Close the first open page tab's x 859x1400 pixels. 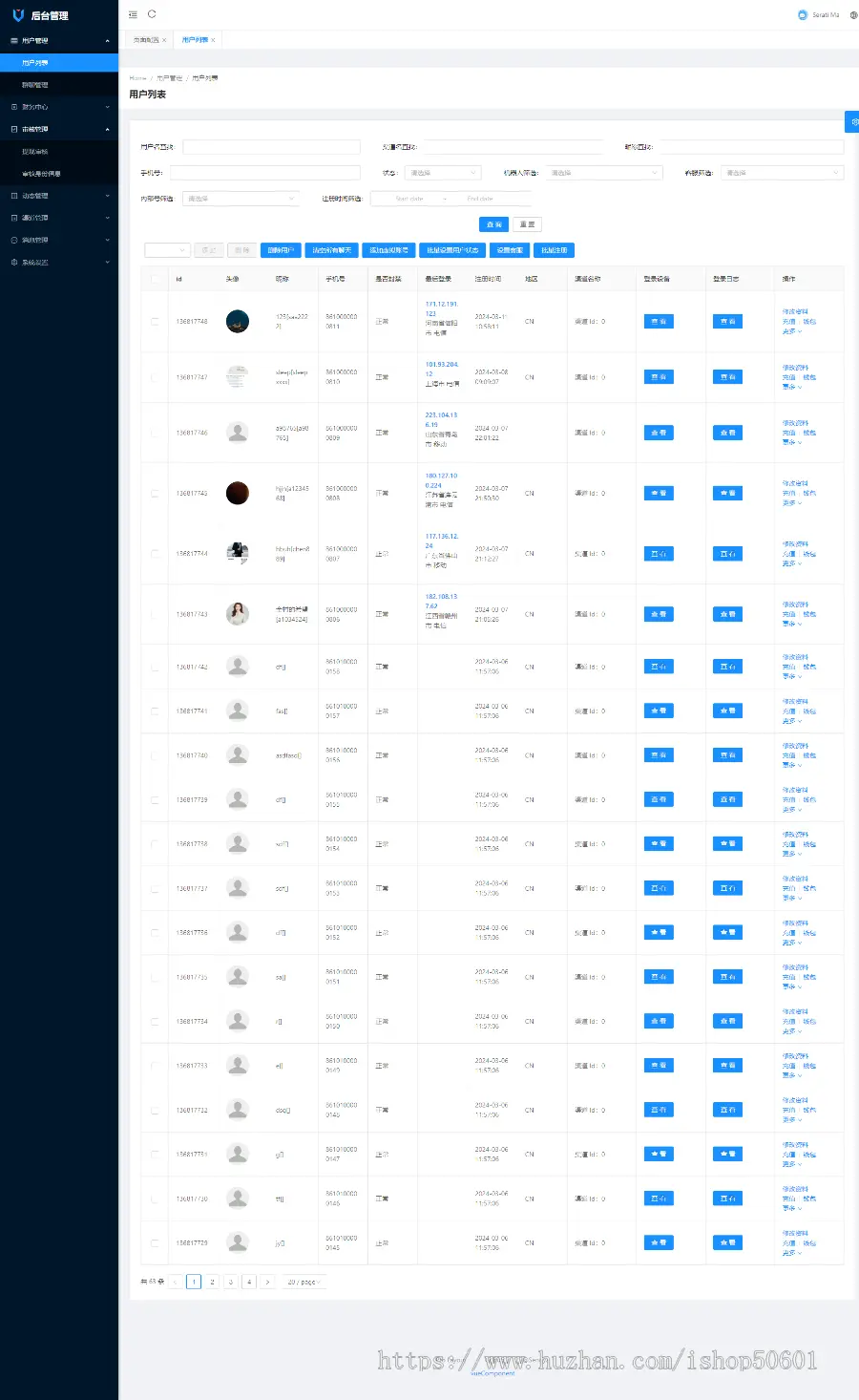(x=164, y=40)
